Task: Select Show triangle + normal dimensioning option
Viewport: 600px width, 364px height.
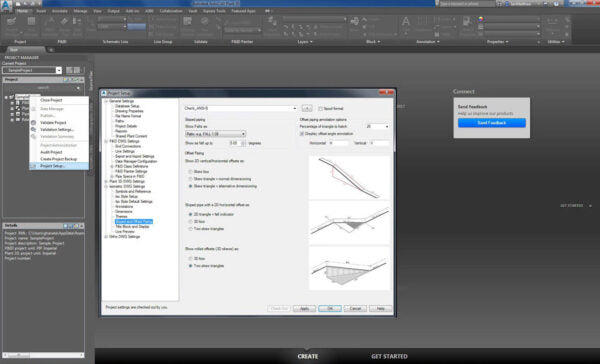Action: (190, 179)
